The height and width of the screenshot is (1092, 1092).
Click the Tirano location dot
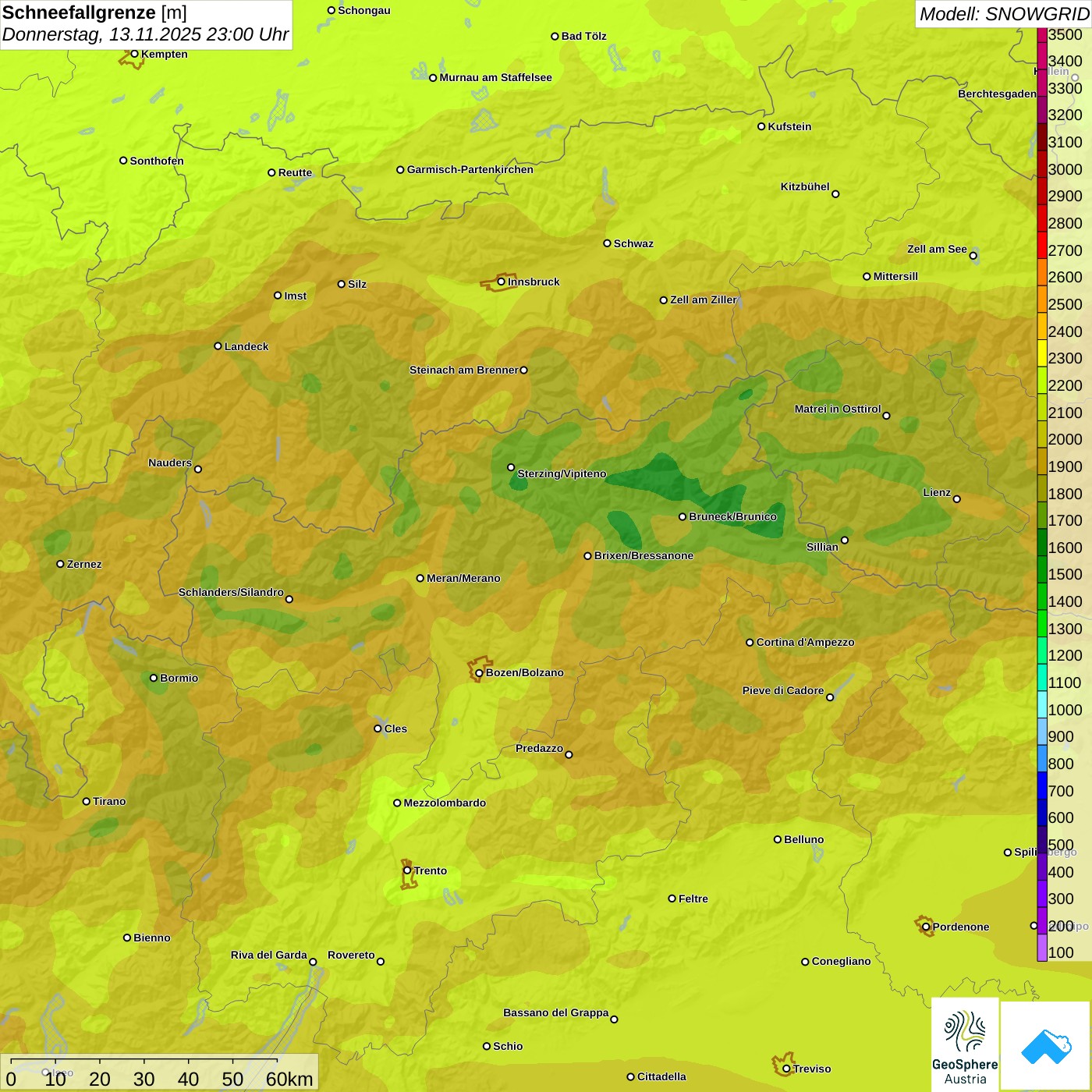87,801
